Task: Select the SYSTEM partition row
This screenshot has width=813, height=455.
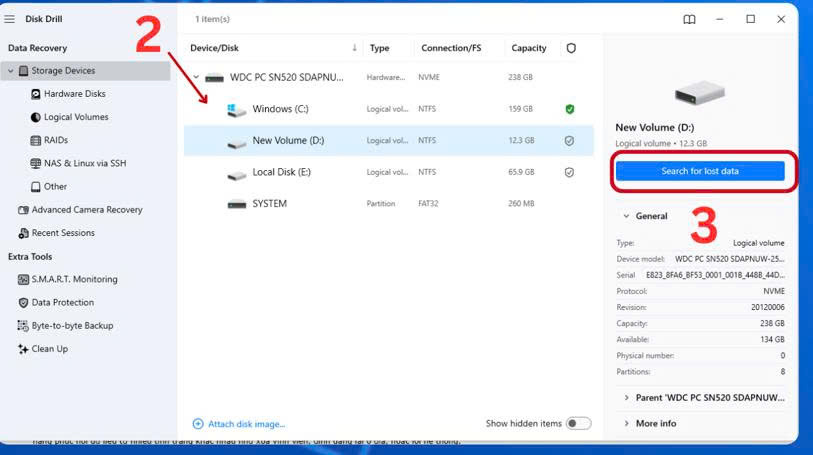Action: [x=389, y=204]
